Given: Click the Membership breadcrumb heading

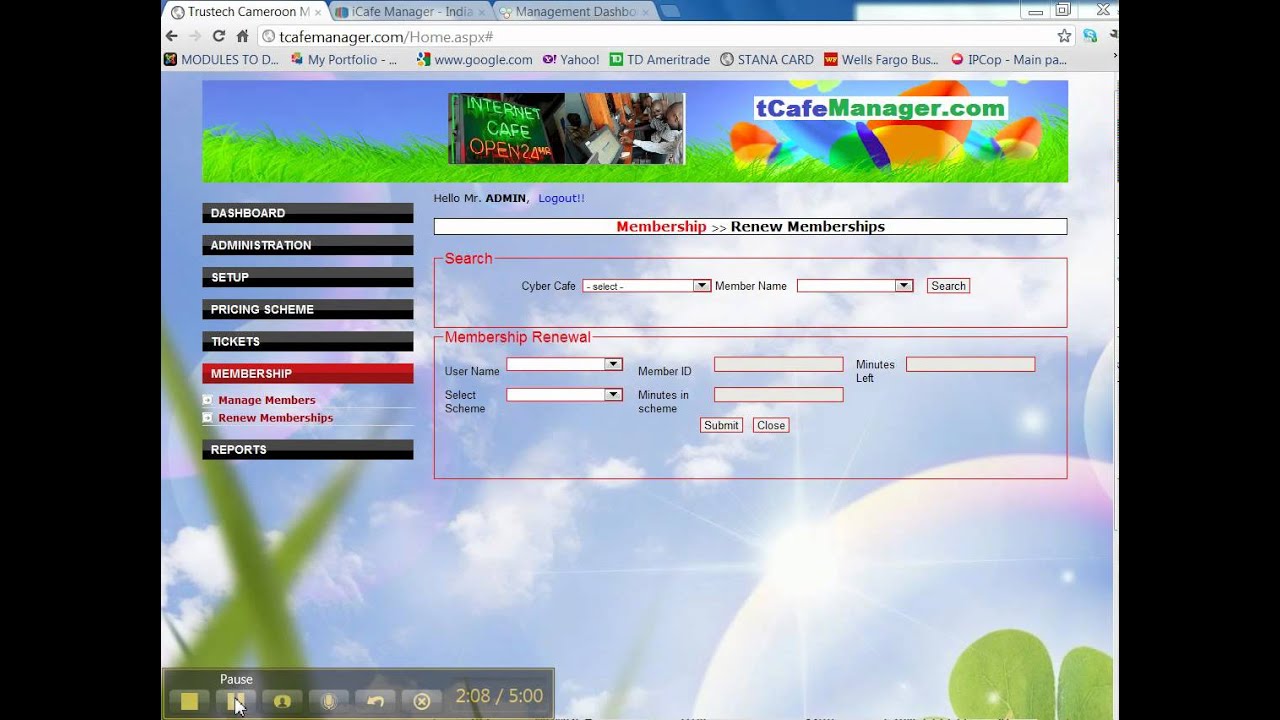Looking at the screenshot, I should coord(661,227).
